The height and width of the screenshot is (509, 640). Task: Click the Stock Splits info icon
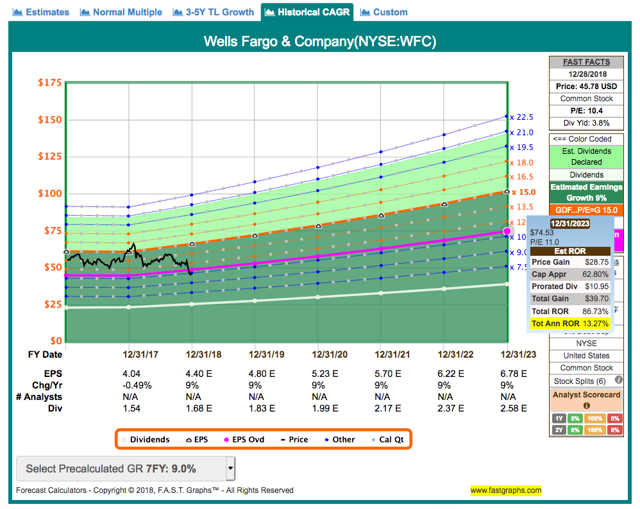619,380
